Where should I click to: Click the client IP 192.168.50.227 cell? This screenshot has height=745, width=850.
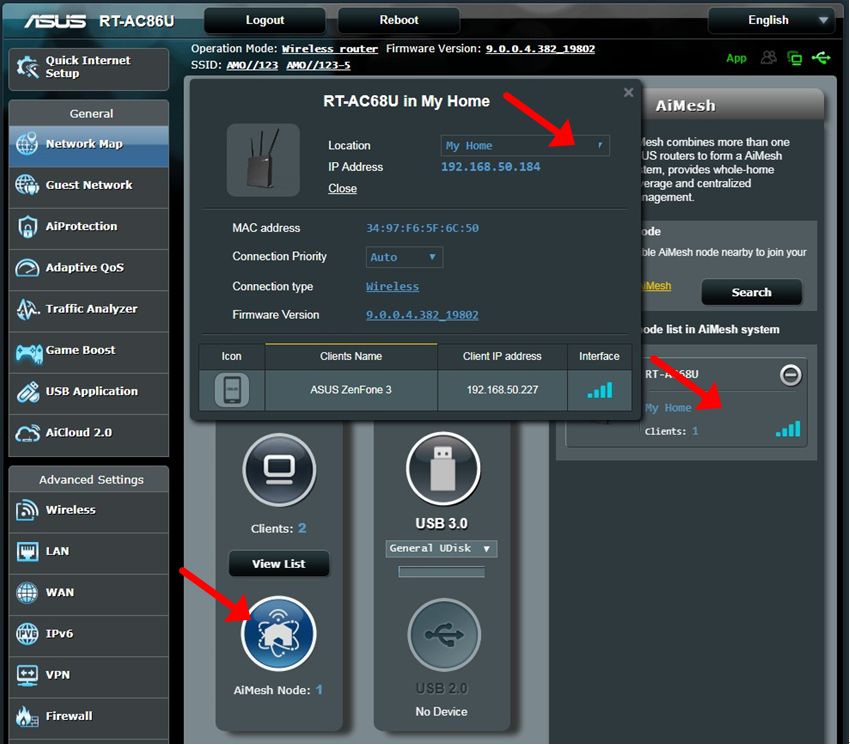(503, 390)
